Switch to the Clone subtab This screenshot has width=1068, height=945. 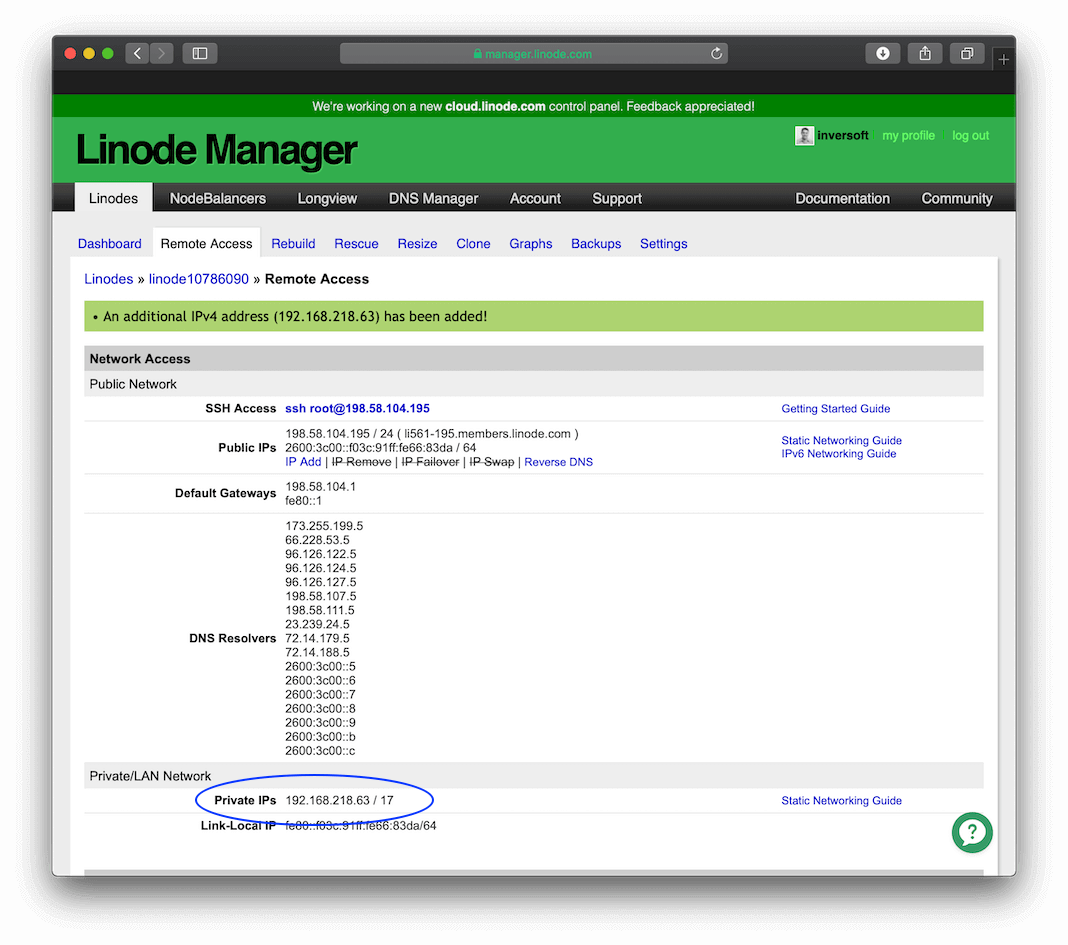[473, 243]
